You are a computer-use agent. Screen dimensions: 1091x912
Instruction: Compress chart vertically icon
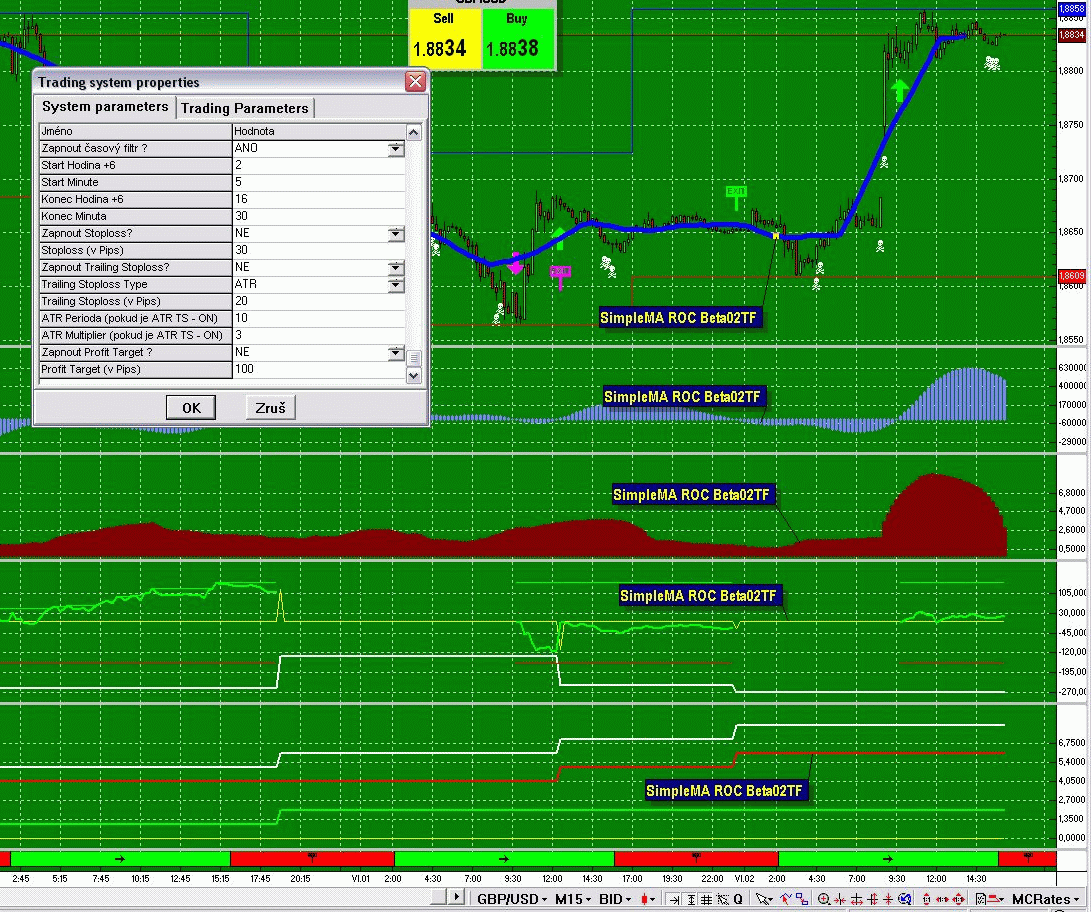coord(888,899)
